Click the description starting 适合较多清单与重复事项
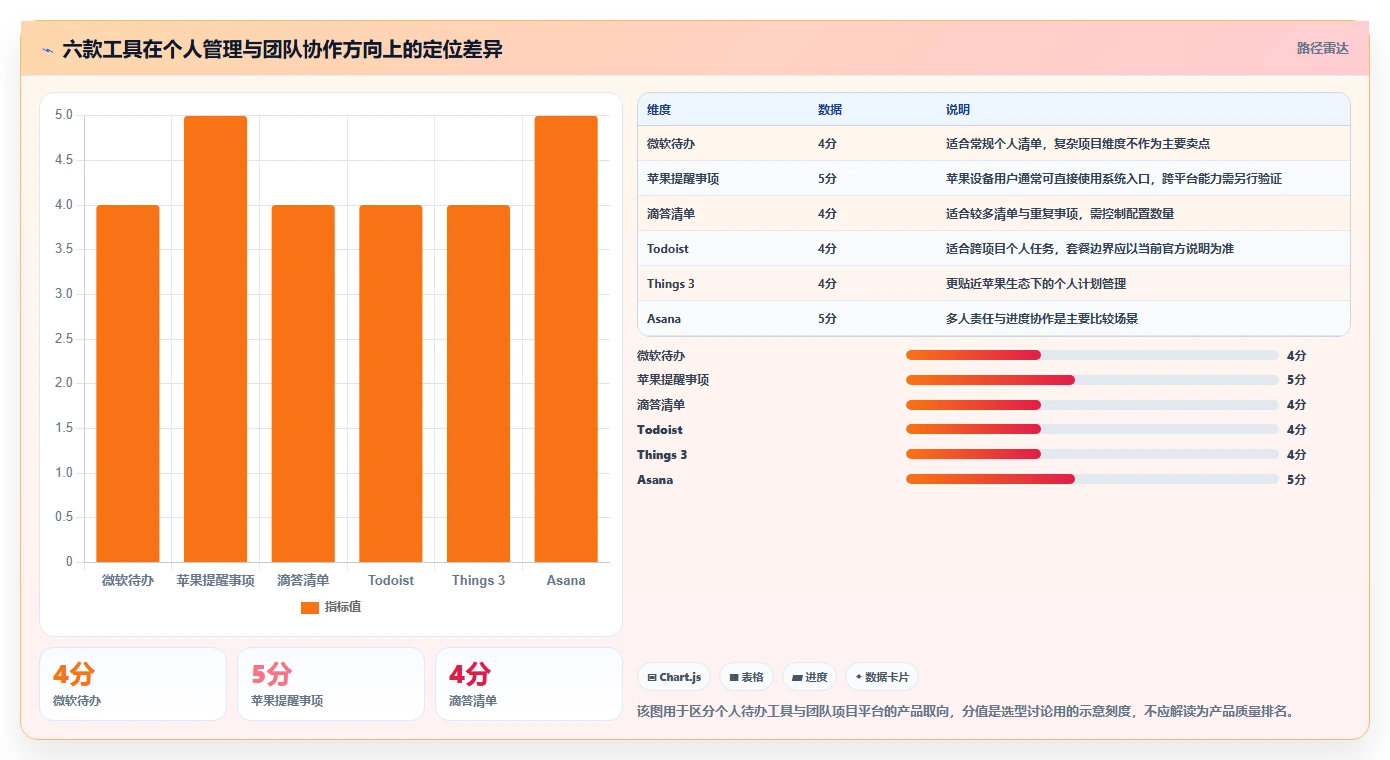The height and width of the screenshot is (760, 1390). click(1060, 214)
